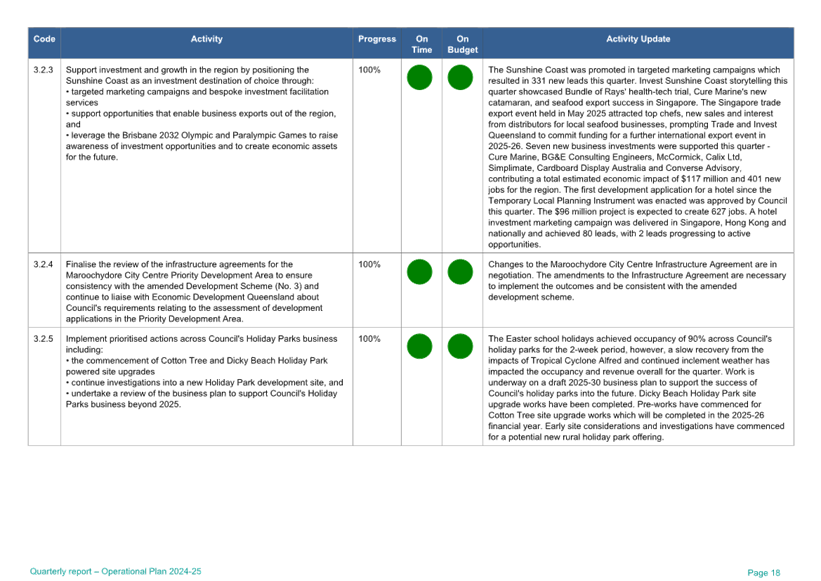The width and height of the screenshot is (821, 581).
Task: Click the Holiday Parks row's On Time indicator
Action: [x=420, y=346]
